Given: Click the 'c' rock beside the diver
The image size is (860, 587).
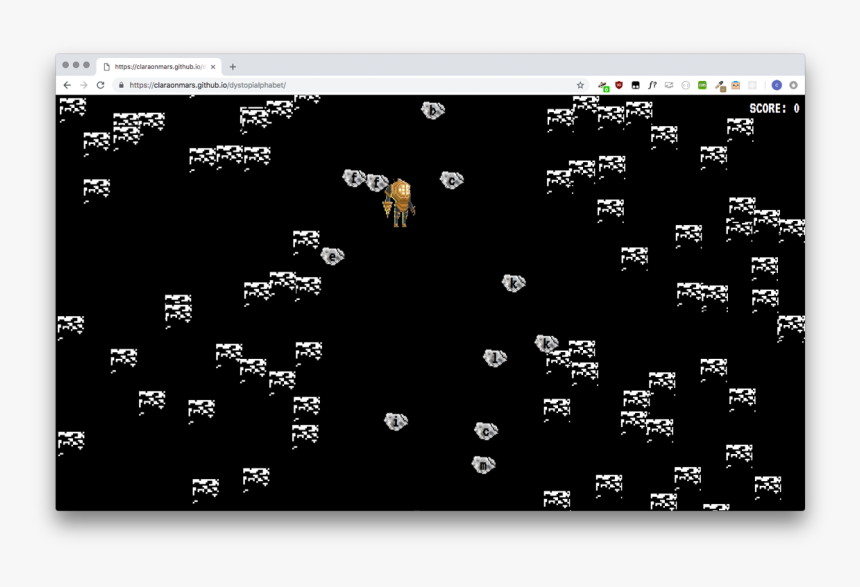Looking at the screenshot, I should (452, 179).
